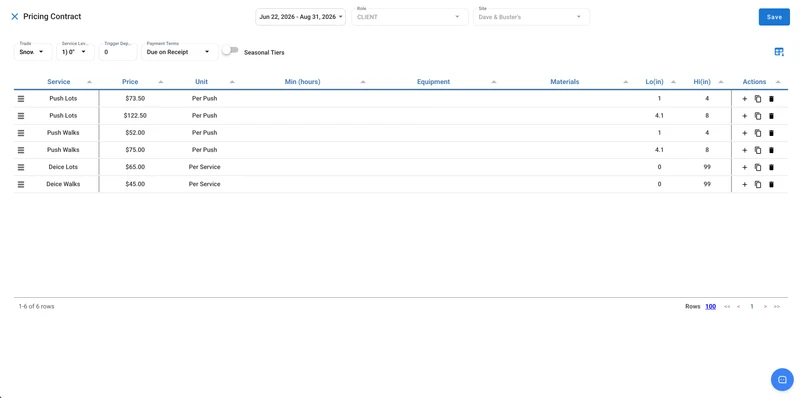Duplicate the Deice Walks row
800x398 pixels.
point(758,184)
